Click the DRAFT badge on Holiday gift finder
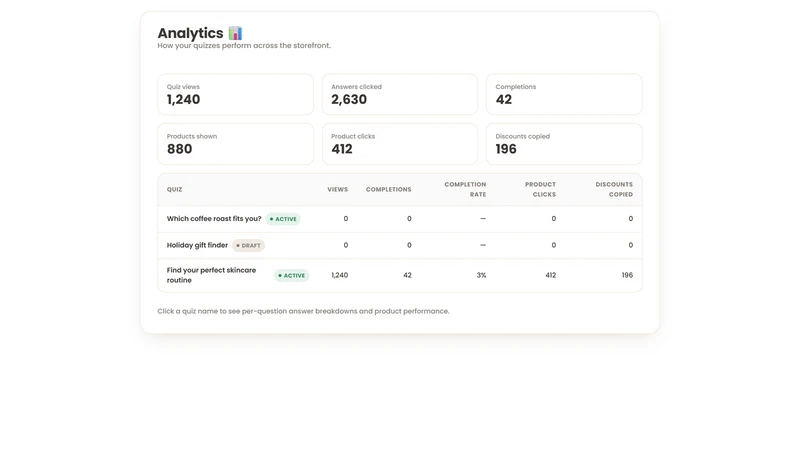Image resolution: width=800 pixels, height=450 pixels. coord(248,245)
